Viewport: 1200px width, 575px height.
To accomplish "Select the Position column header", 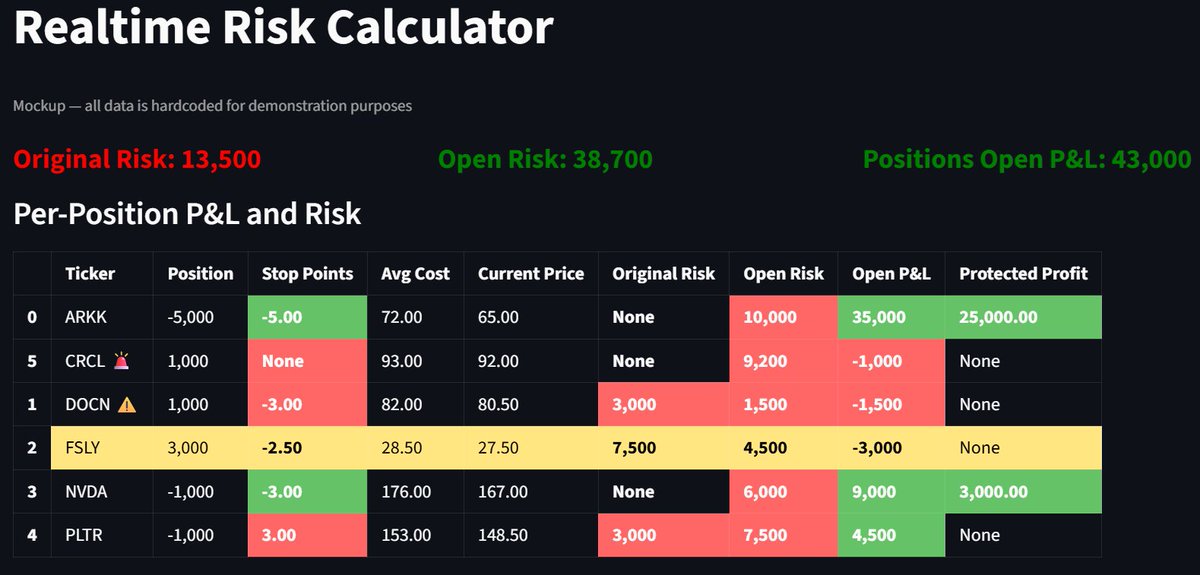I will pyautogui.click(x=200, y=273).
